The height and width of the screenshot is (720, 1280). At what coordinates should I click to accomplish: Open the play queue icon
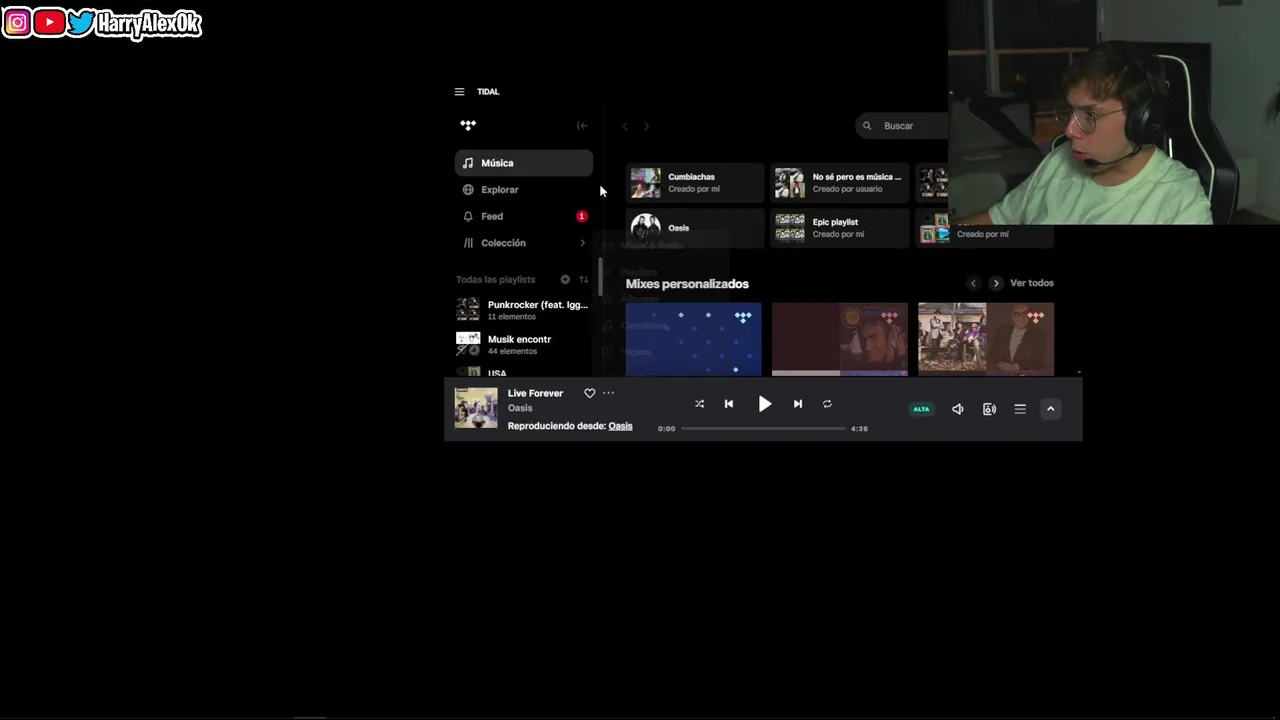tap(1020, 409)
